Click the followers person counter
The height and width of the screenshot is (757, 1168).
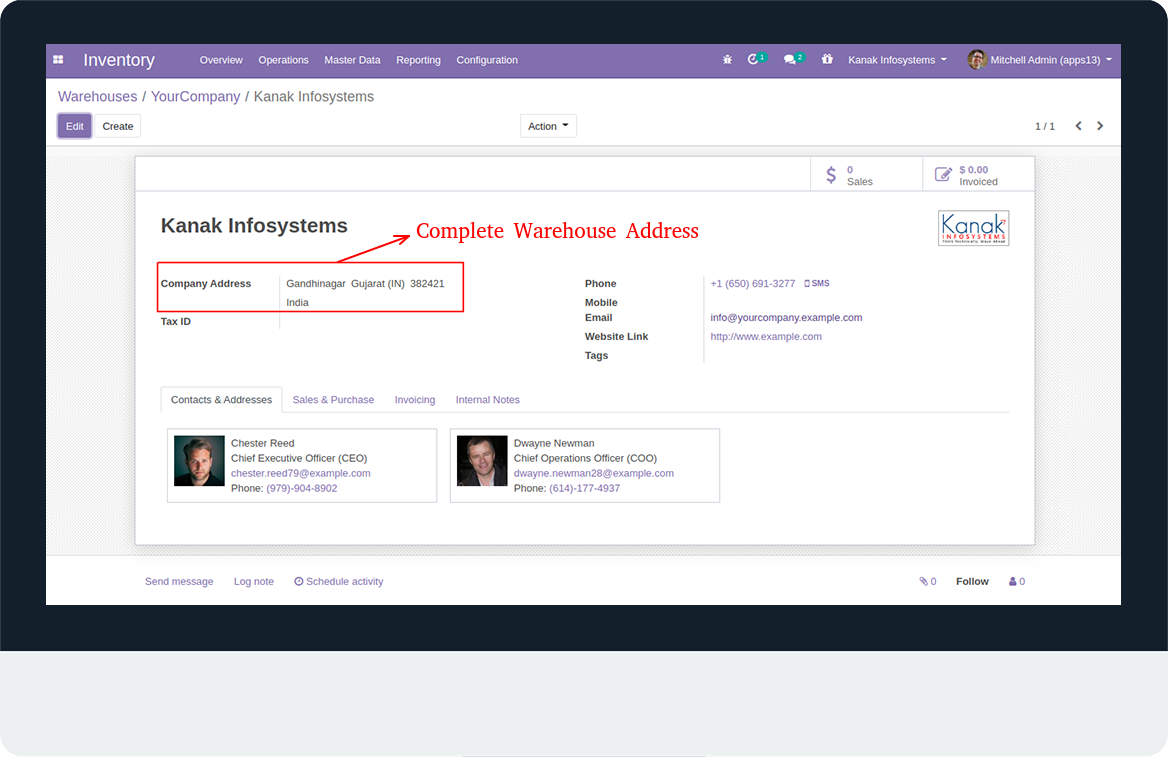click(1017, 581)
